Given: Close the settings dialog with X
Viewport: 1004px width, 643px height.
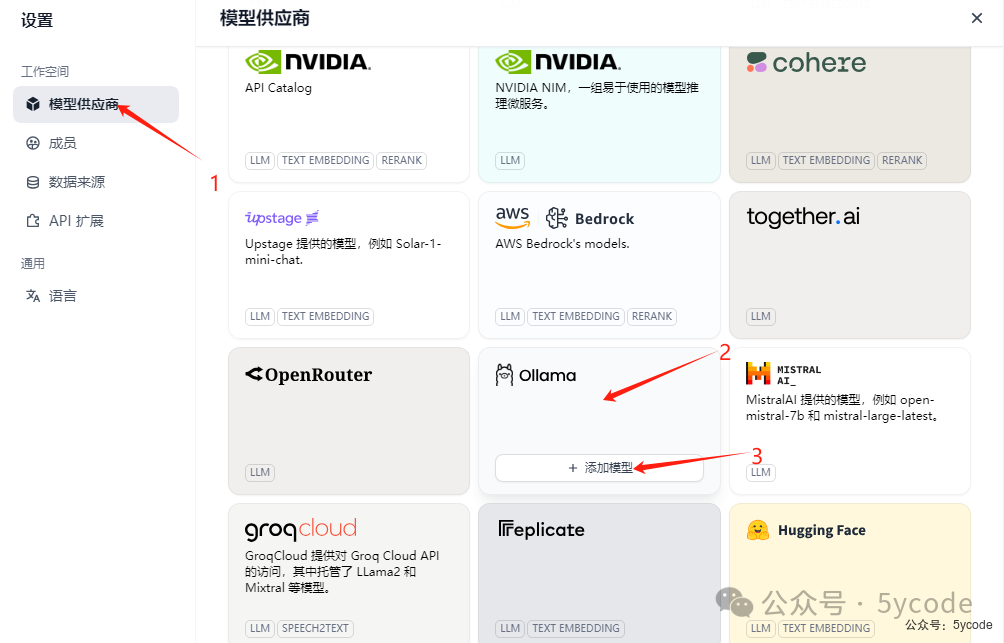Looking at the screenshot, I should [x=976, y=18].
